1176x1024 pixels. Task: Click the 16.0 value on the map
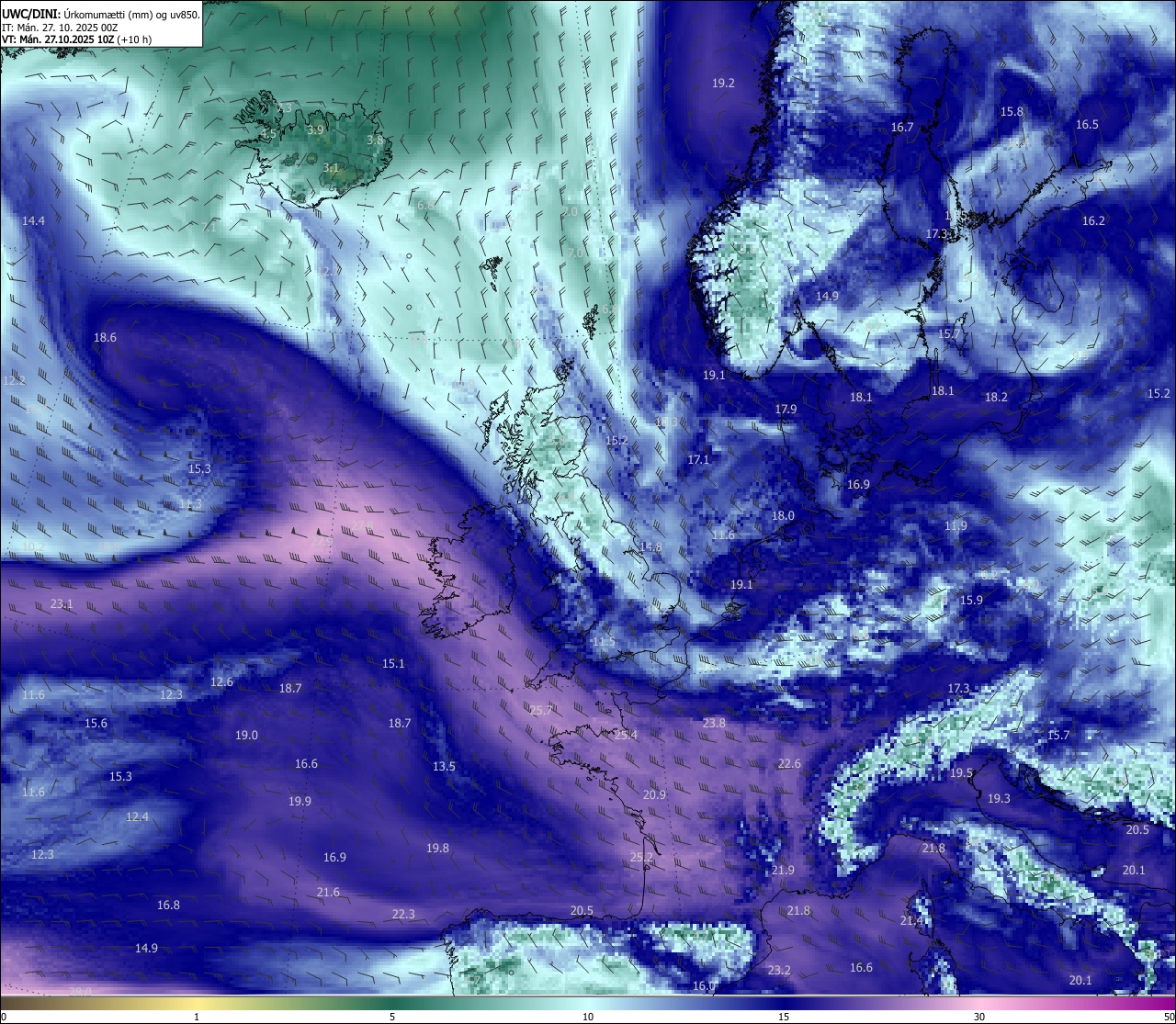coord(704,985)
